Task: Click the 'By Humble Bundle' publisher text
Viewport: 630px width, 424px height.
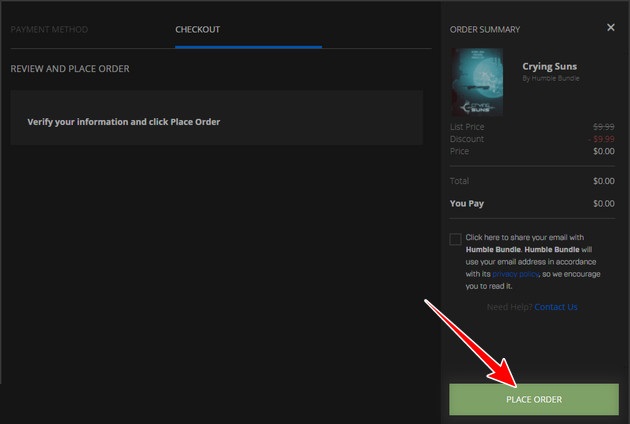Action: [550, 78]
